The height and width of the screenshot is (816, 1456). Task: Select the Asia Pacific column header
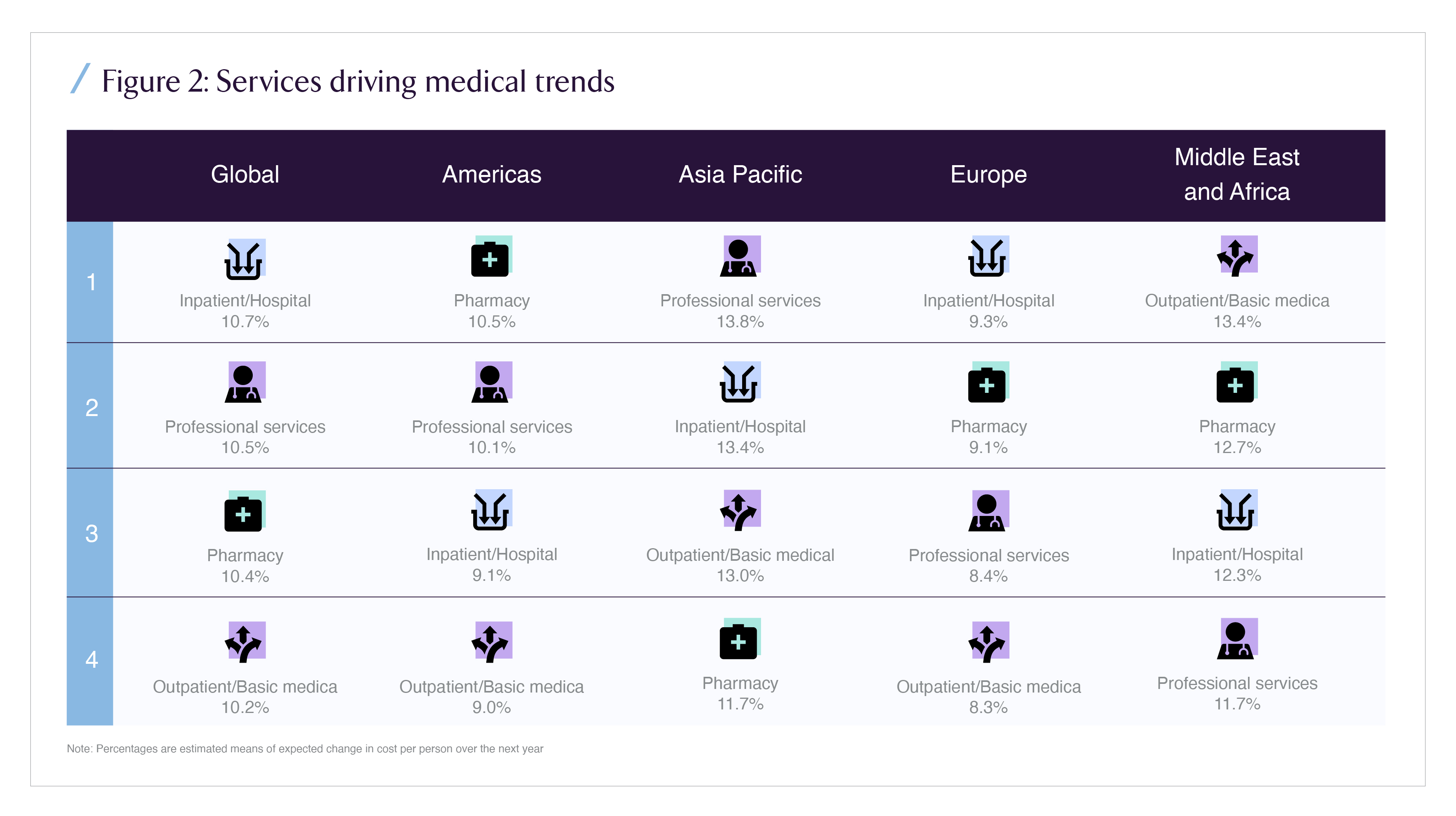click(740, 174)
